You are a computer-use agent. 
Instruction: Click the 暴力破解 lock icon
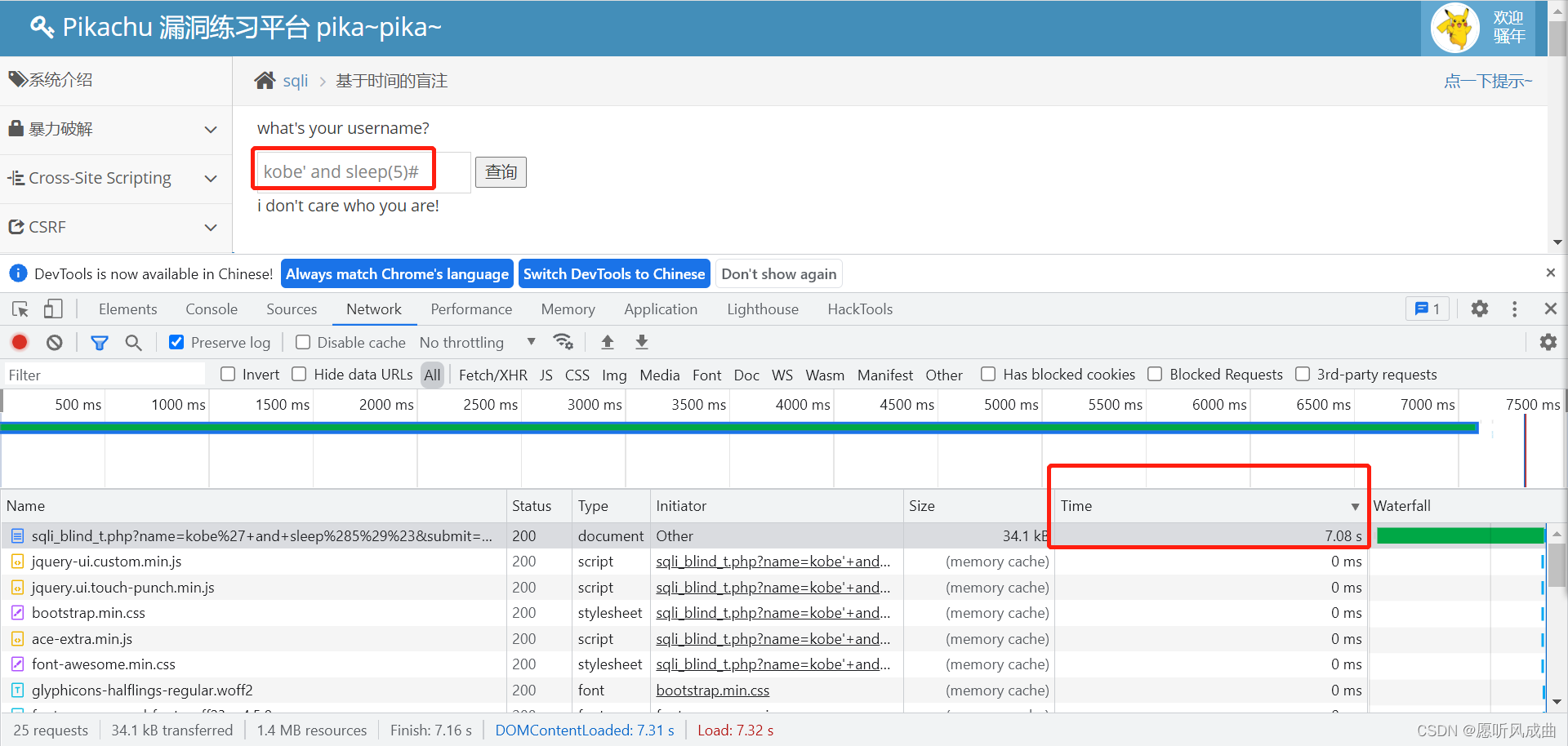coord(16,128)
